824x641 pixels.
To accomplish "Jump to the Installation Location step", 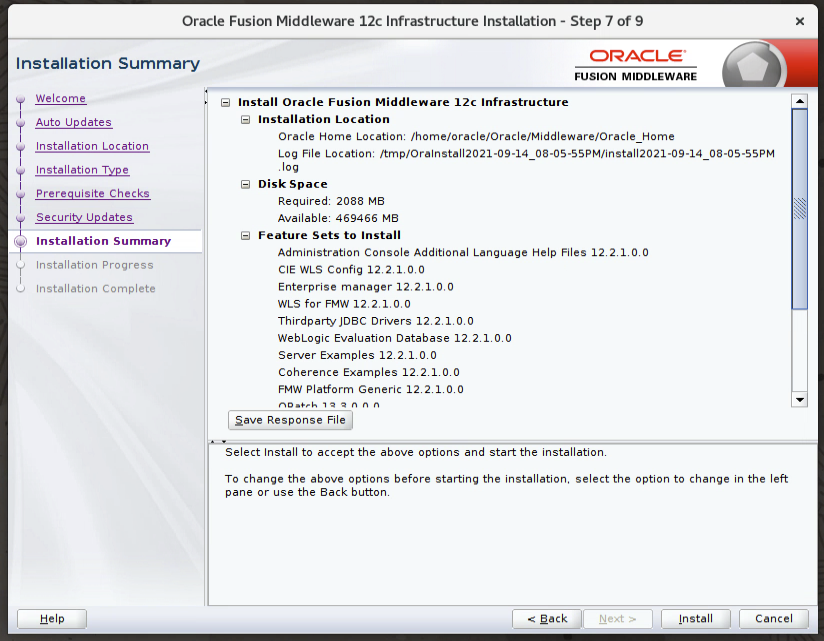I will (x=92, y=146).
